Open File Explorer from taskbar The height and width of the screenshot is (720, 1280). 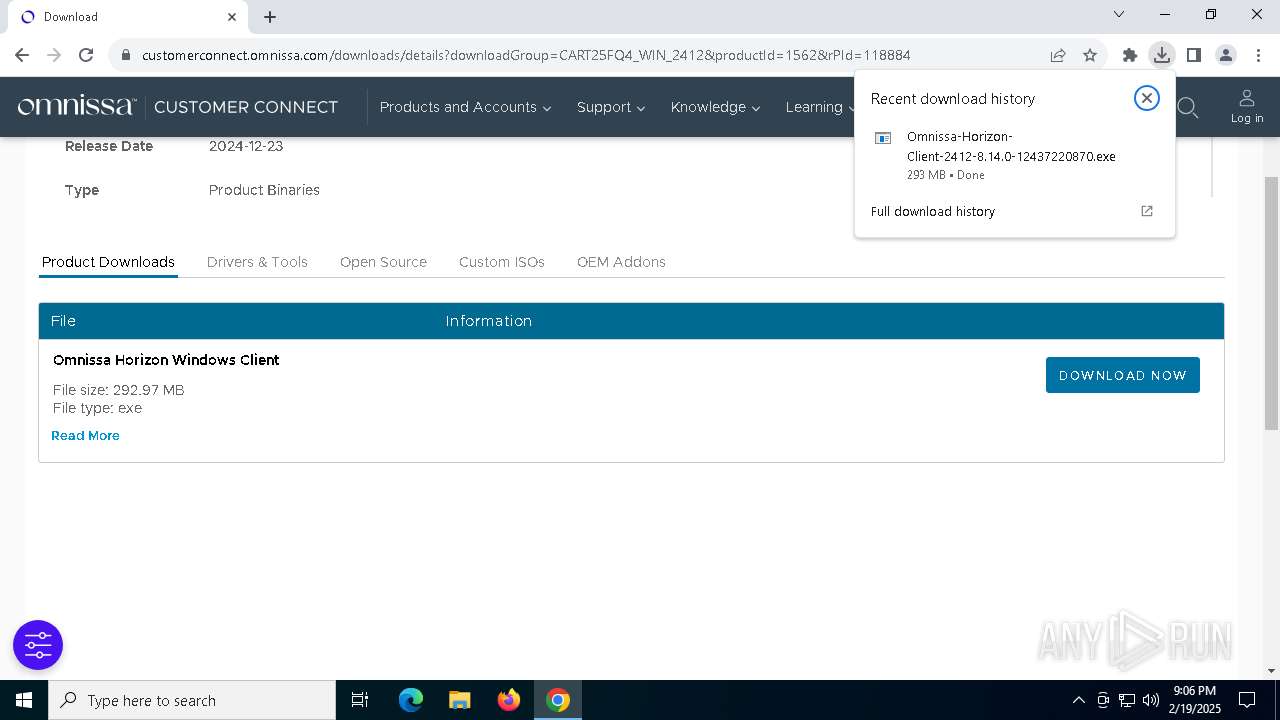[459, 700]
